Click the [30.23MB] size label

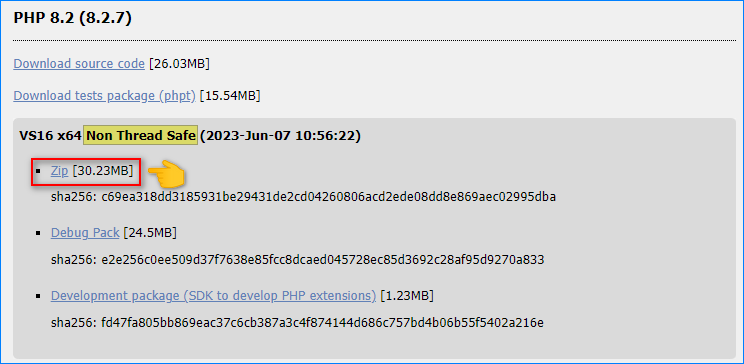tap(103, 171)
